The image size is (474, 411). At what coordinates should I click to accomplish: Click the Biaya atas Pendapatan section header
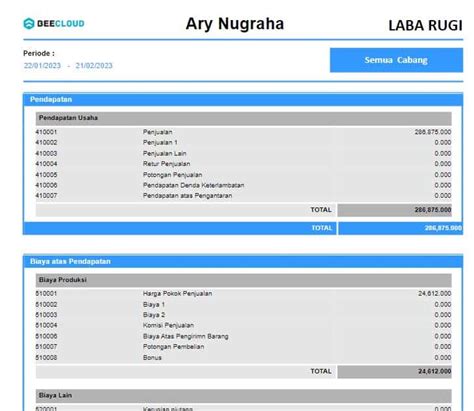pos(243,262)
